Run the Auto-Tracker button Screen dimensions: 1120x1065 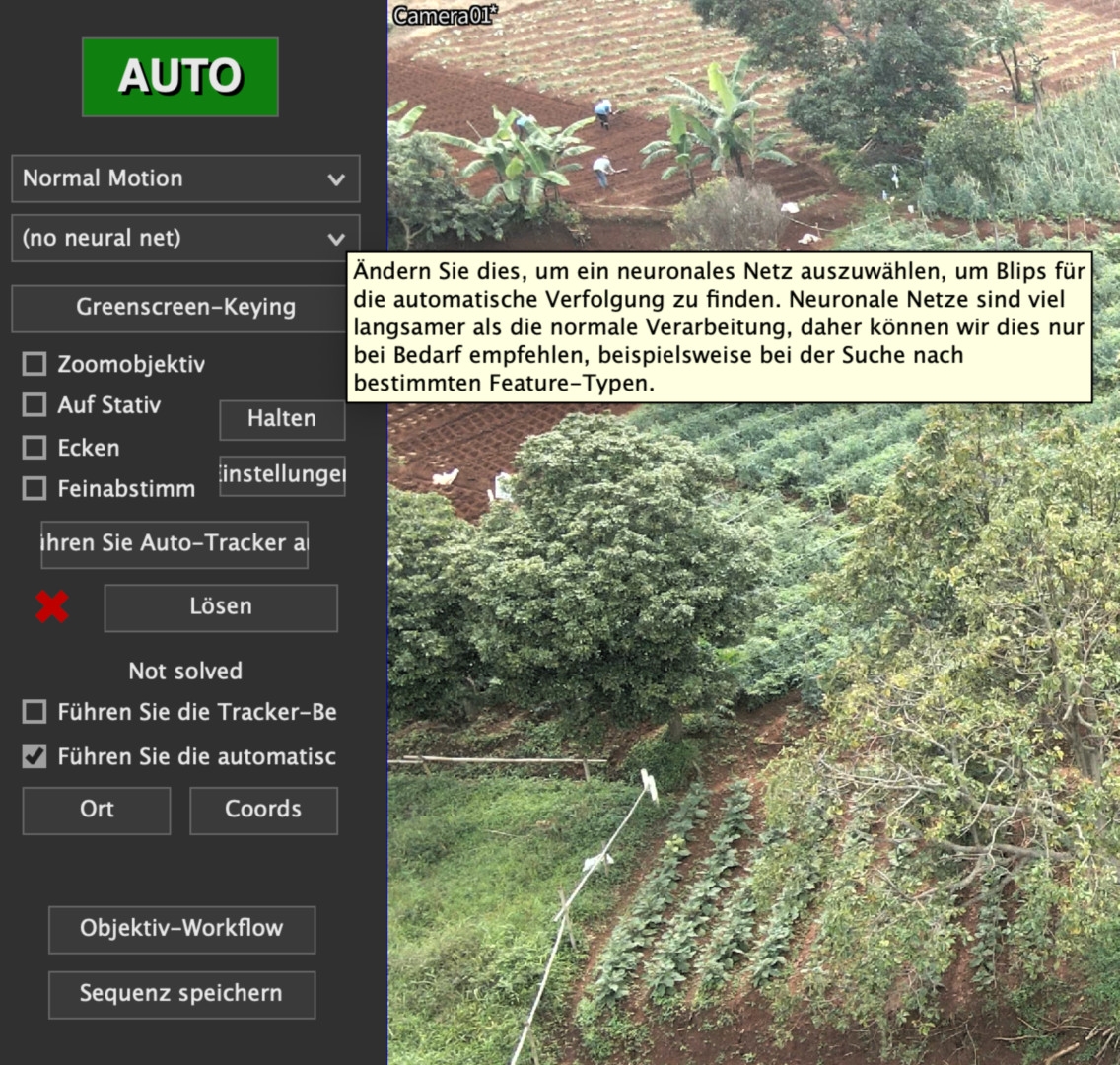(175, 543)
